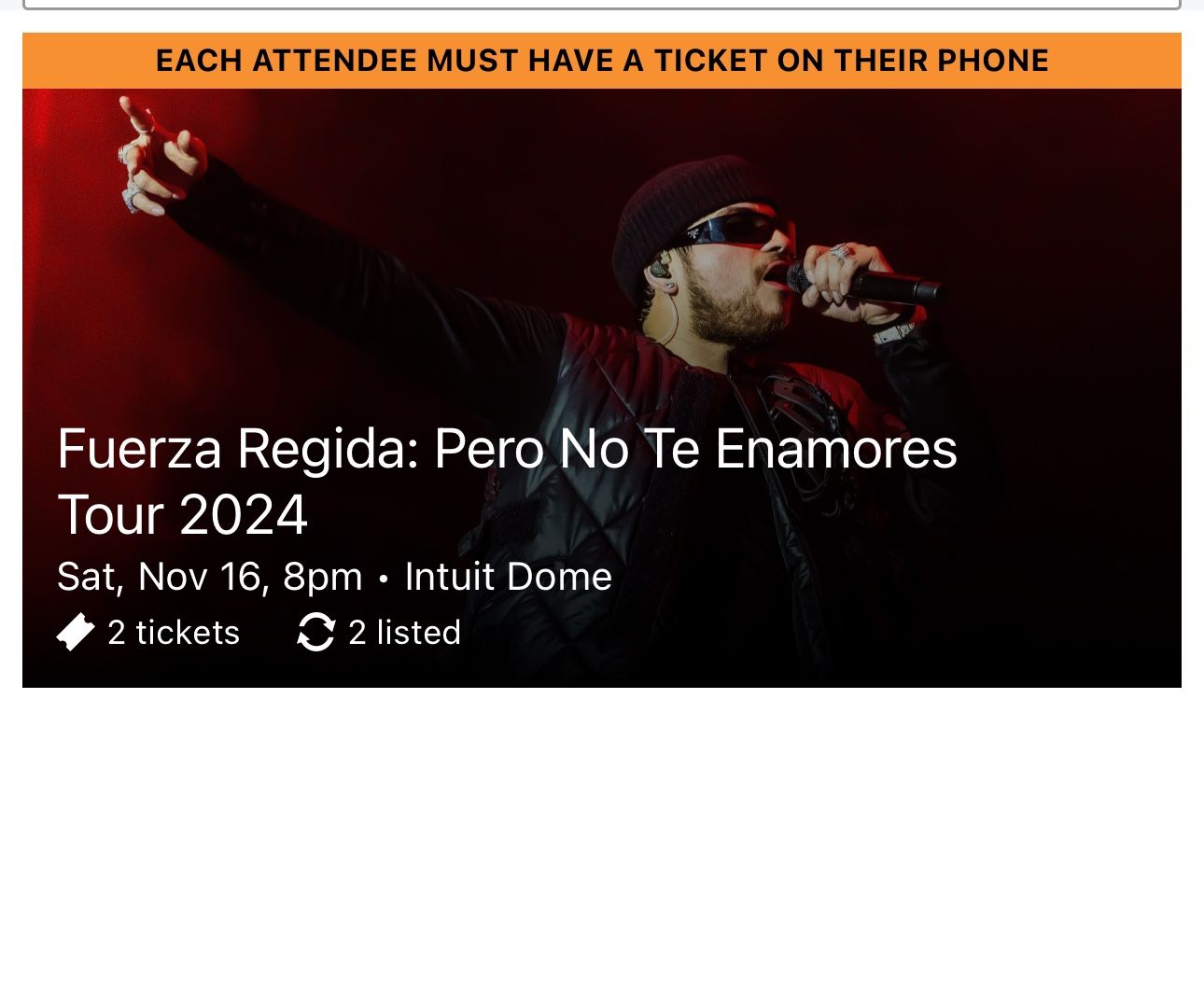Screen dimensions: 1204x992
Task: Click the 'Sat, Nov 16, 8pm' date
Action: (210, 577)
